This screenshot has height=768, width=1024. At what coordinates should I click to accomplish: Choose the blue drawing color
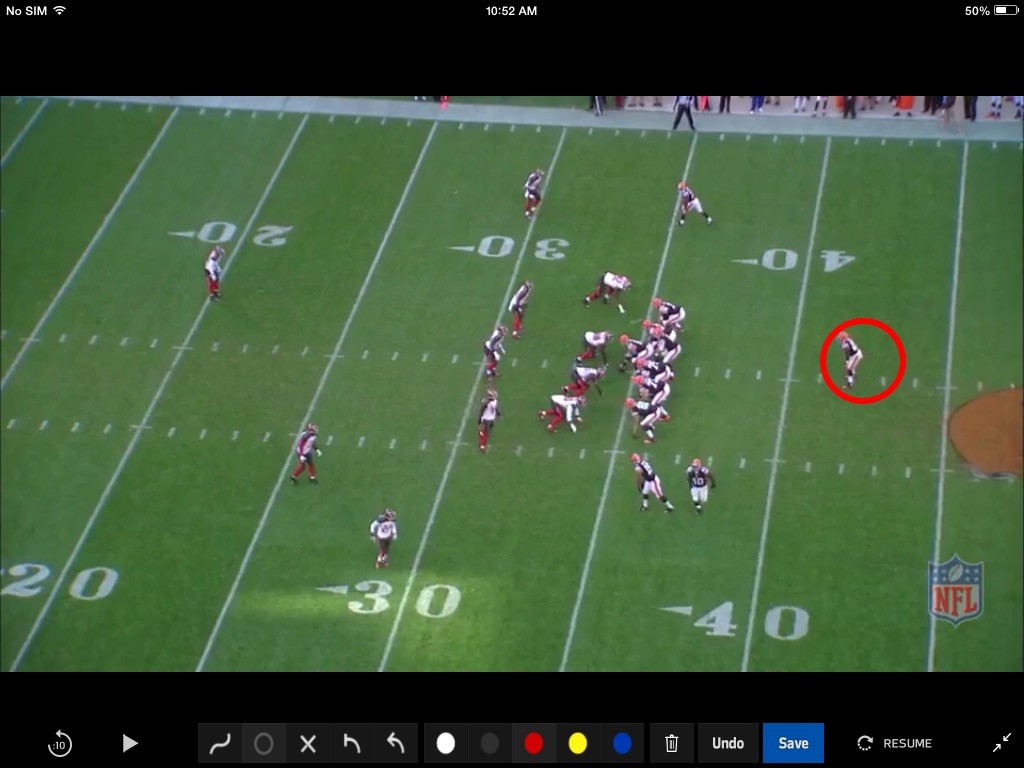coord(622,743)
